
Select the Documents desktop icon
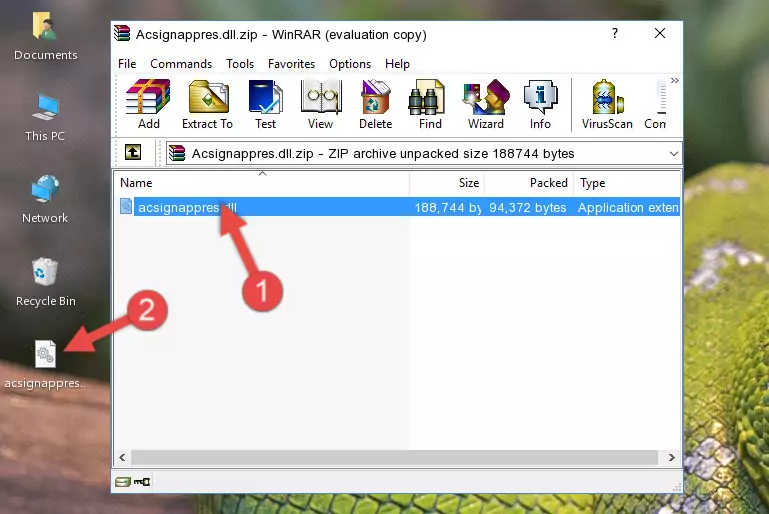click(46, 37)
